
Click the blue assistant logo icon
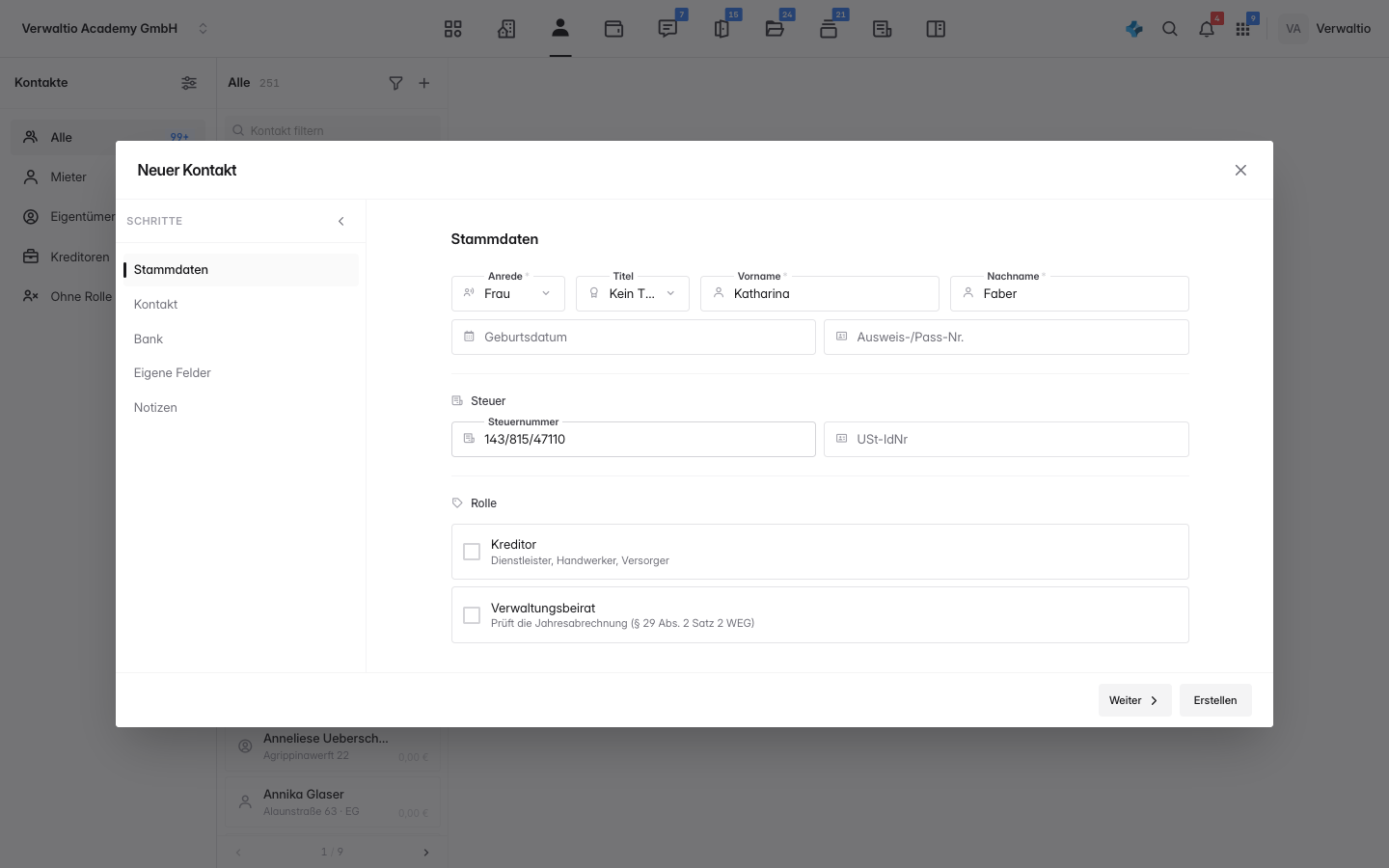1134,29
